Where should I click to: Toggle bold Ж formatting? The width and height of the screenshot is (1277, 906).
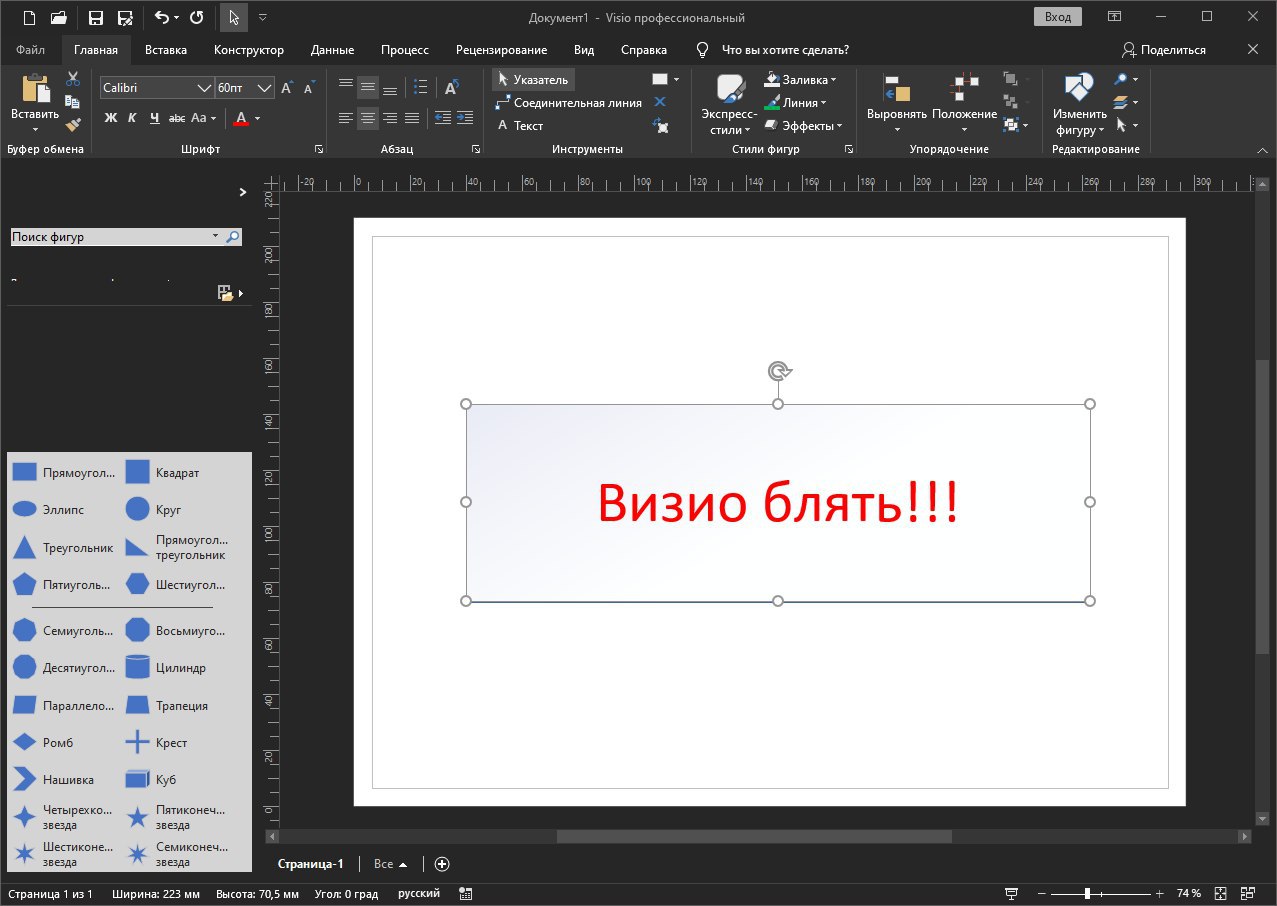(111, 118)
